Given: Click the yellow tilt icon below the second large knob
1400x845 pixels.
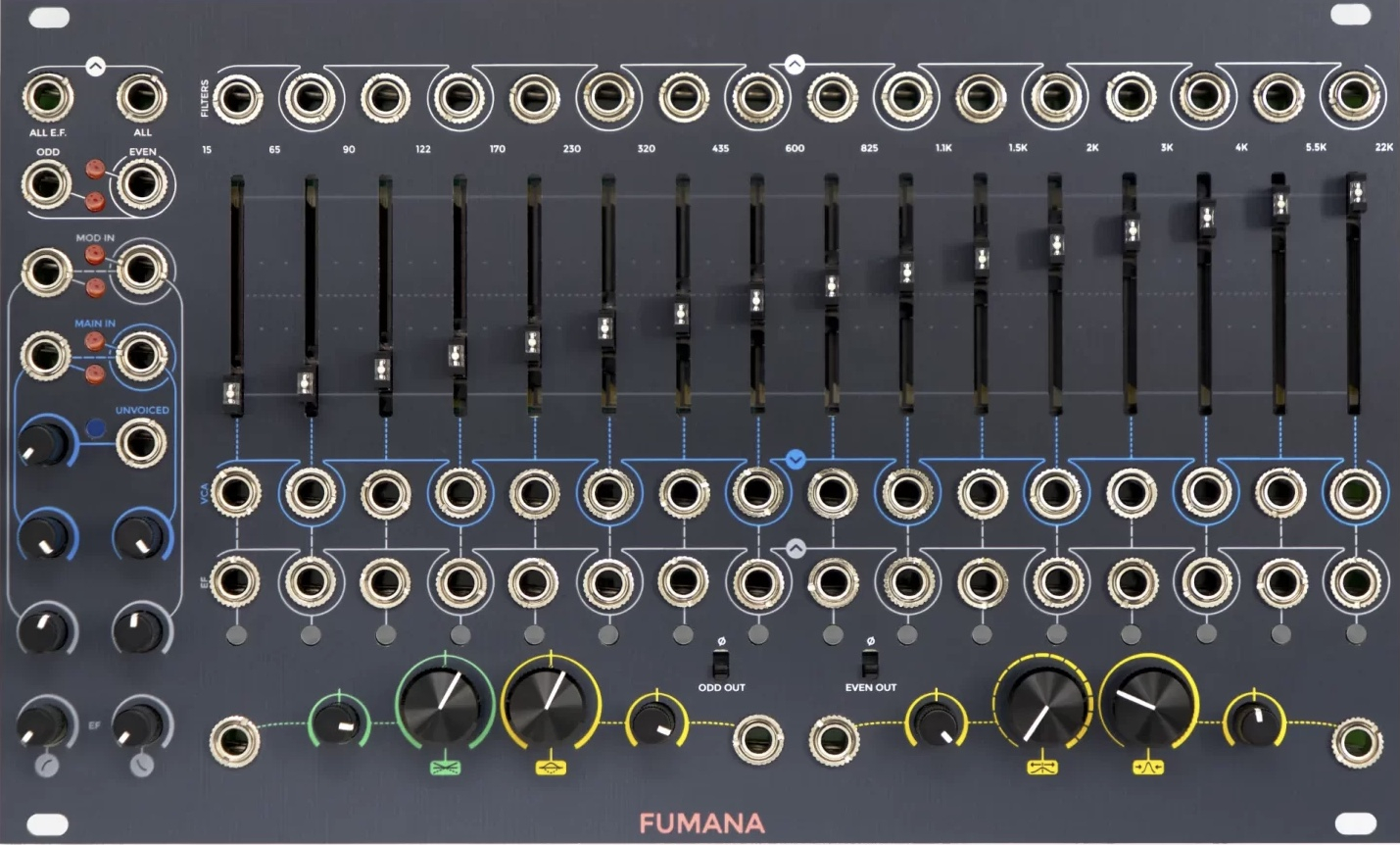Looking at the screenshot, I should click(551, 767).
